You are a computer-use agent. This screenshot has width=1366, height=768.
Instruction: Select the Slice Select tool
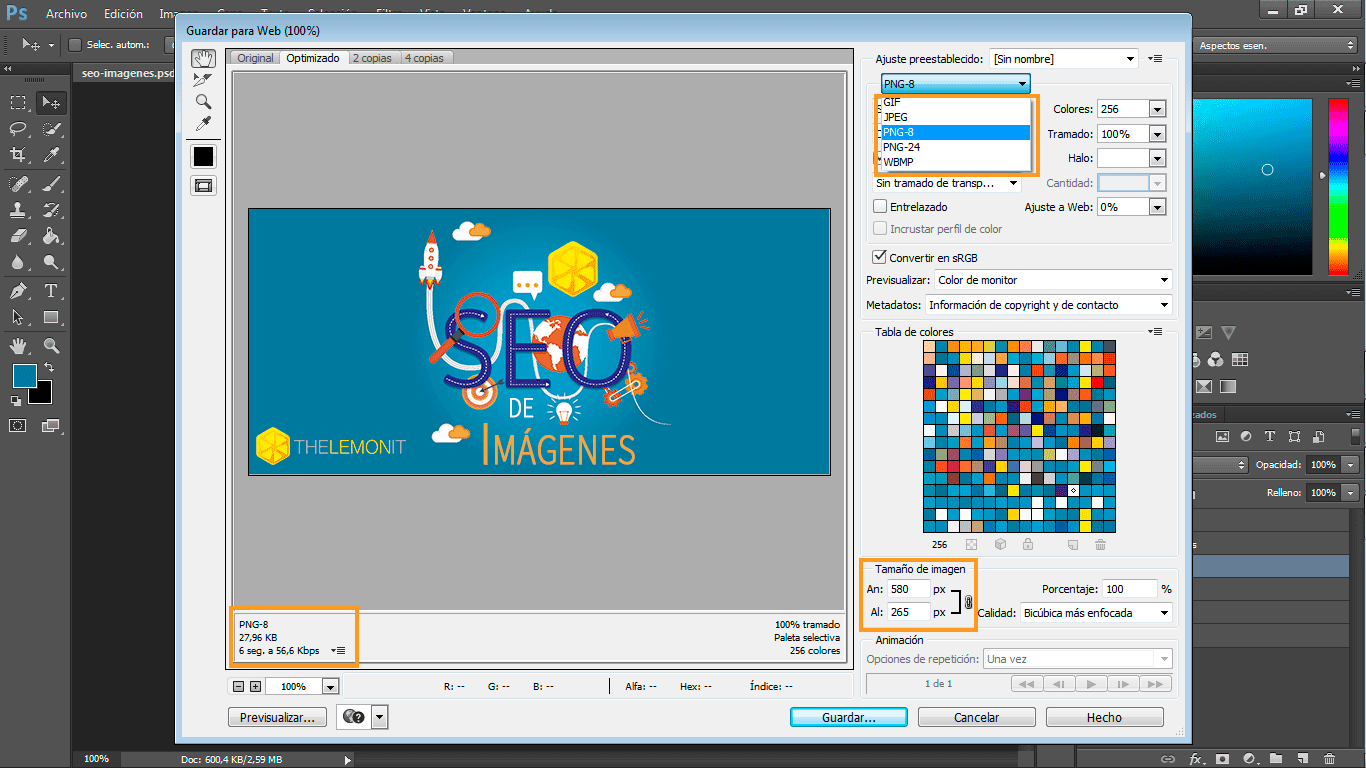tap(203, 80)
